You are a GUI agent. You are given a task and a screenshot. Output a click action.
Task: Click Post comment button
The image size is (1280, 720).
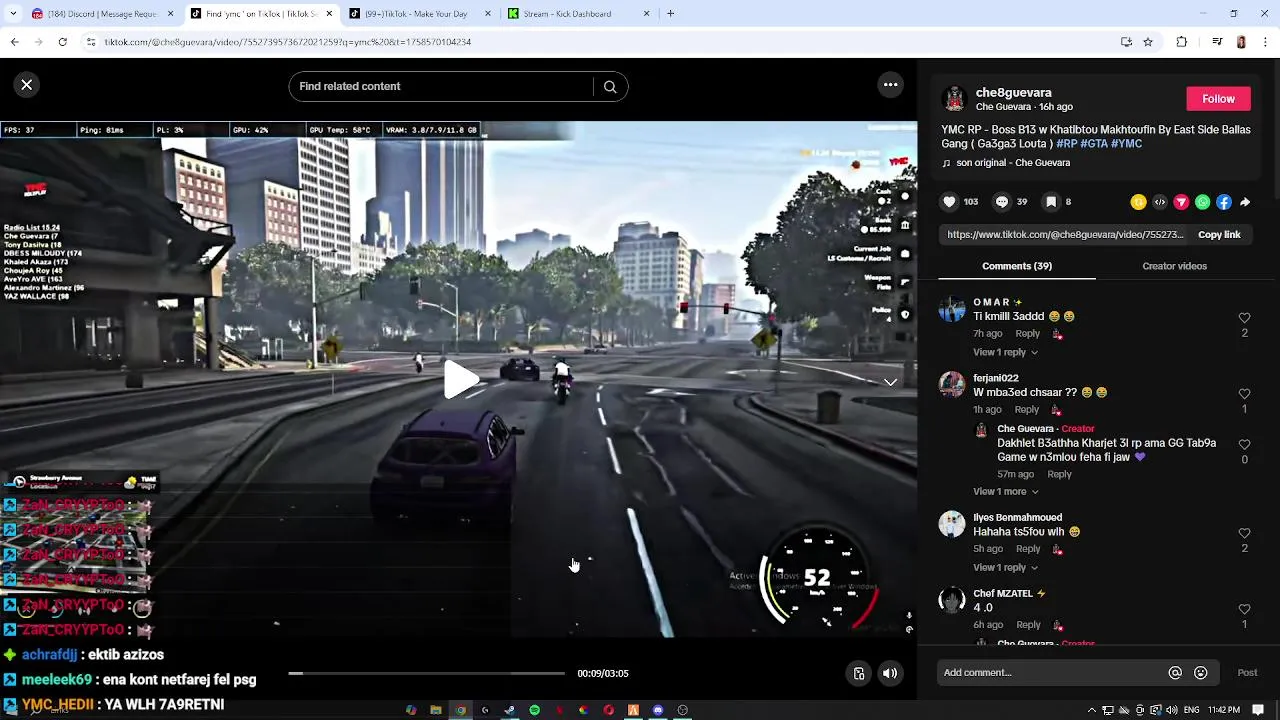pos(1247,673)
